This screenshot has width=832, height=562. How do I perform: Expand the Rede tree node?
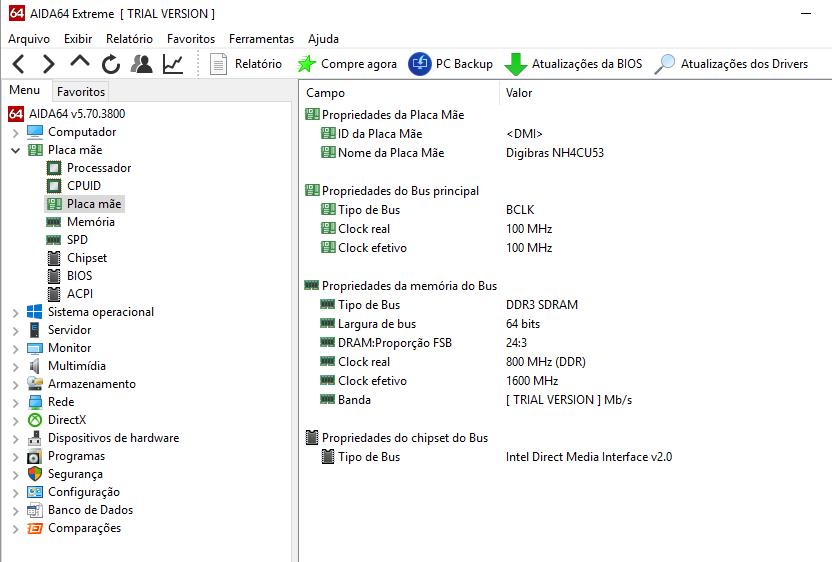[x=15, y=402]
